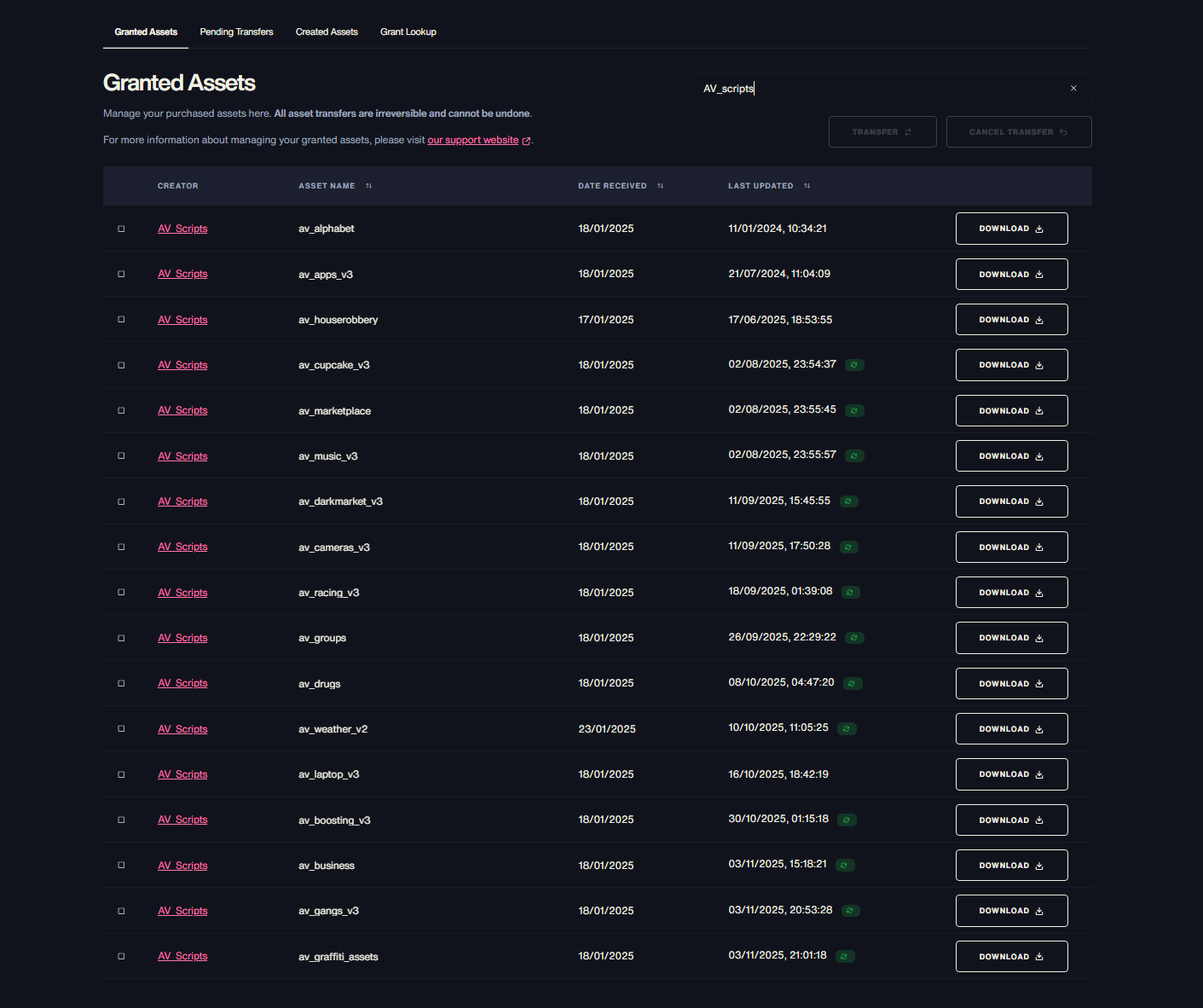Click the green update icon for av_graffiti_assets

(x=845, y=957)
